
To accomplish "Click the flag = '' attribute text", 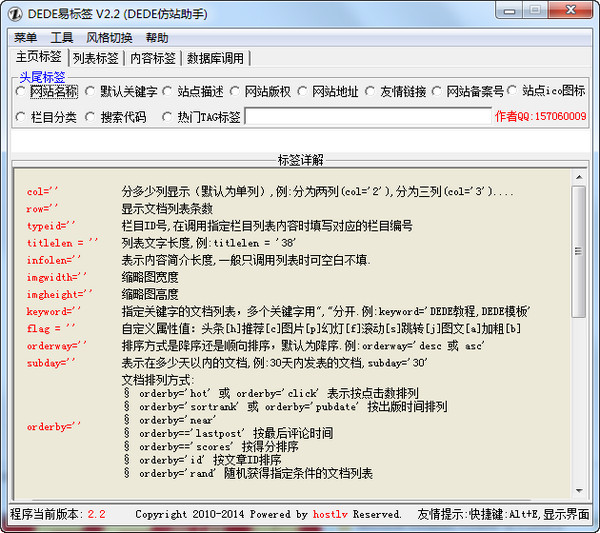I will [51, 328].
